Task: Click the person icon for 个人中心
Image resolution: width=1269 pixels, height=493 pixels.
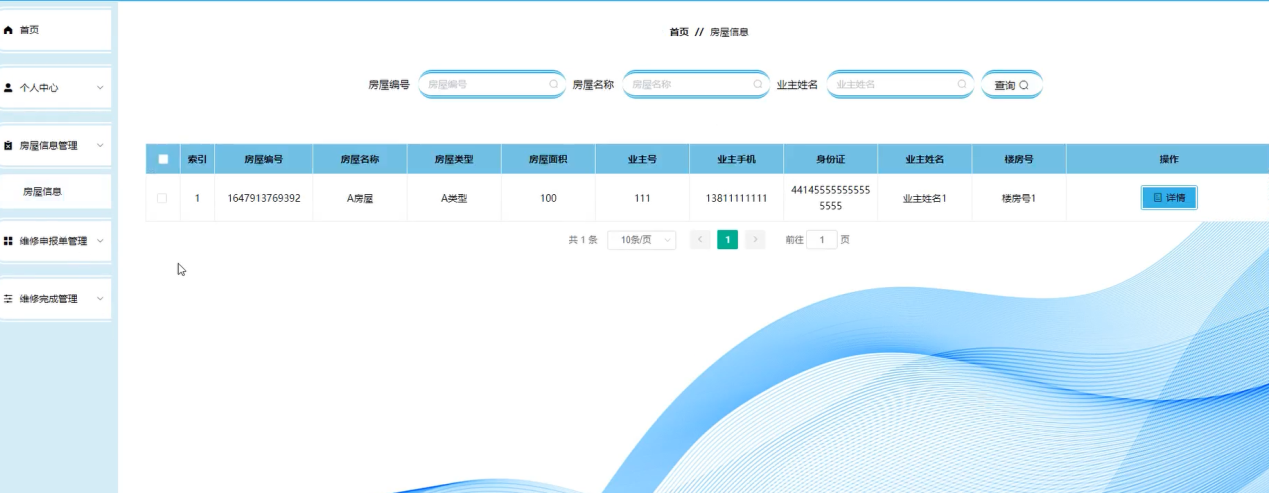Action: click(x=9, y=88)
